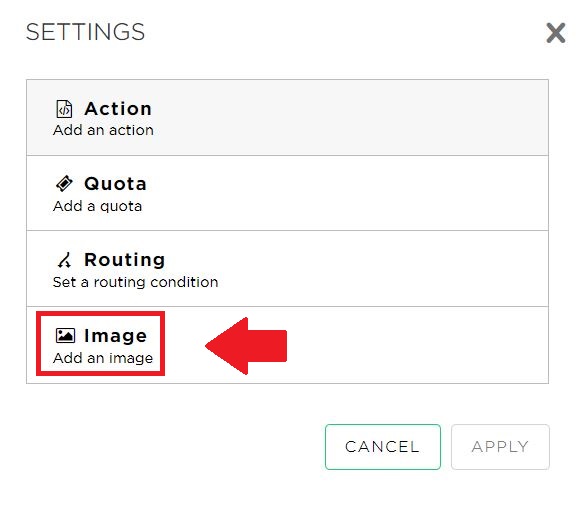
Task: Choose 'Set a routing condition' option
Action: [x=135, y=282]
